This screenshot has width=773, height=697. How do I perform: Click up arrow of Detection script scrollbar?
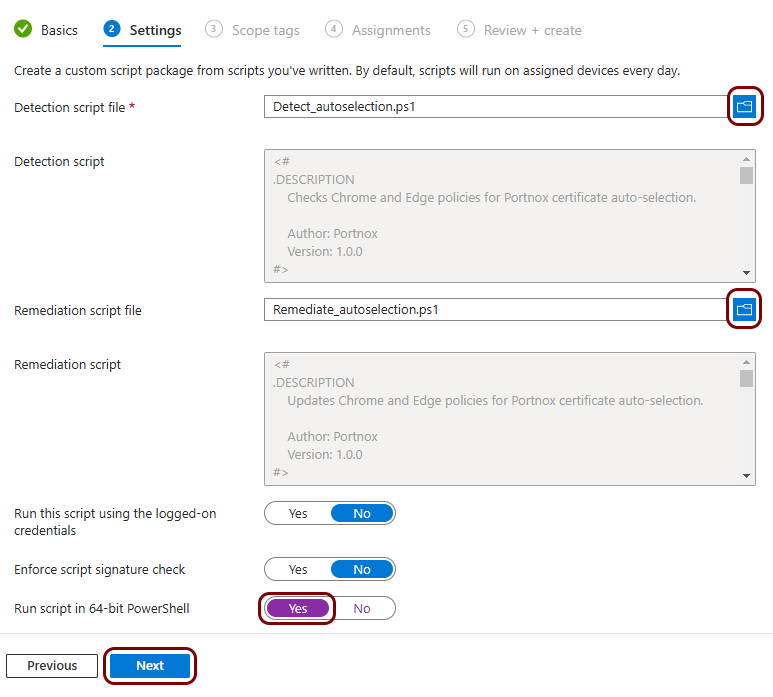pos(746,159)
